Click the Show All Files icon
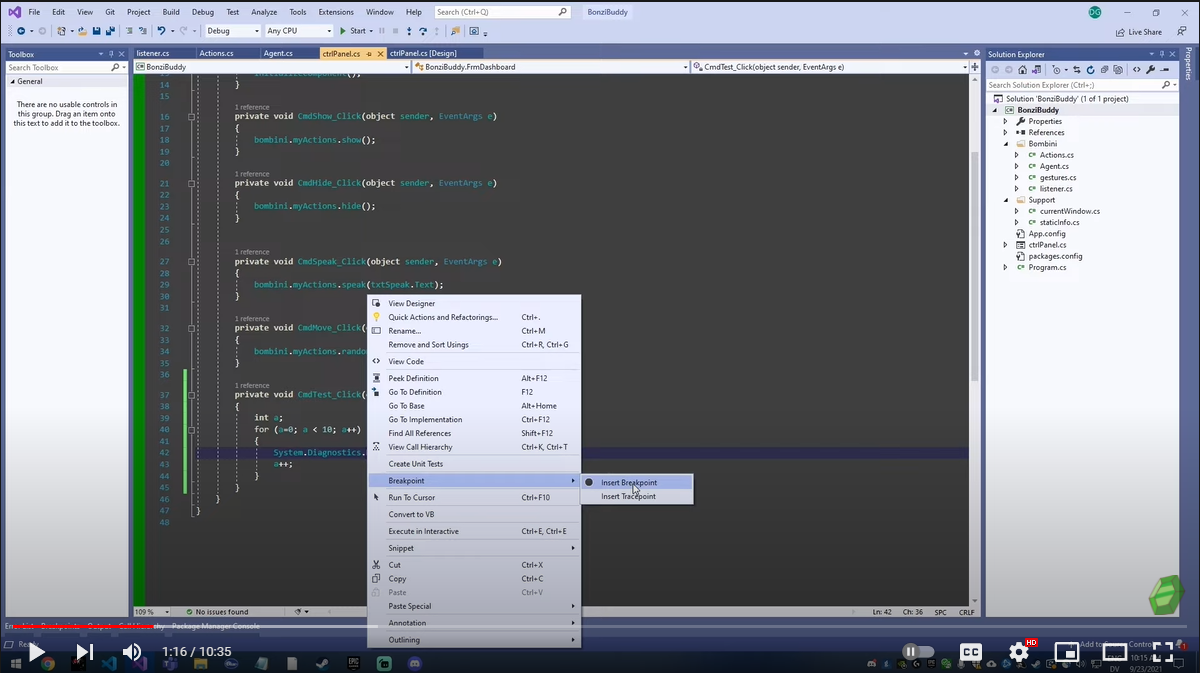Screen dimensions: 1200x673 (x=1118, y=70)
